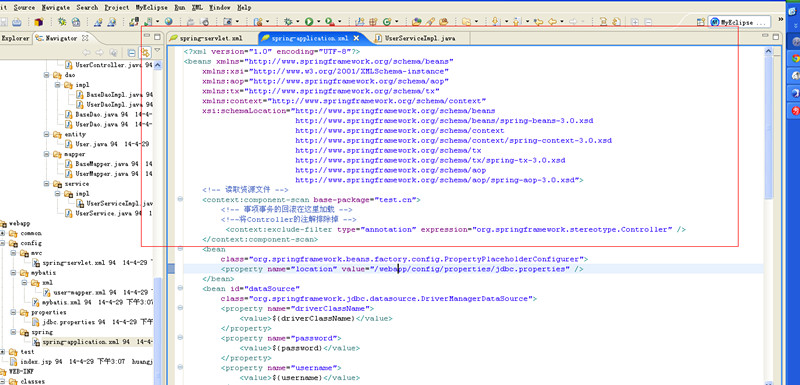This screenshot has height=385, width=800.
Task: Click the Open Perspective icon
Action: [x=701, y=22]
